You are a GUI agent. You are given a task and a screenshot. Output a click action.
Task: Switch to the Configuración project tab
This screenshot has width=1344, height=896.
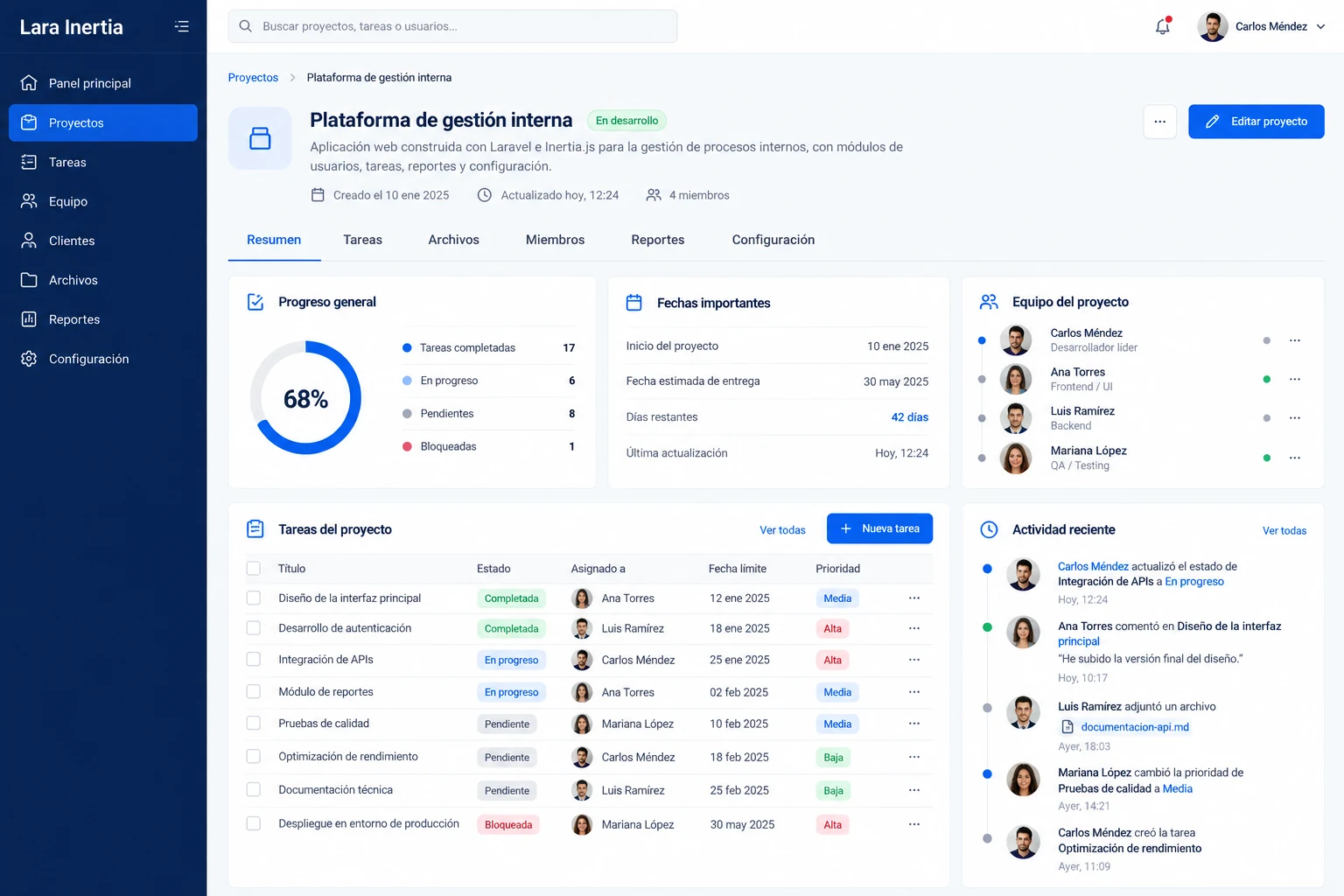(x=773, y=240)
